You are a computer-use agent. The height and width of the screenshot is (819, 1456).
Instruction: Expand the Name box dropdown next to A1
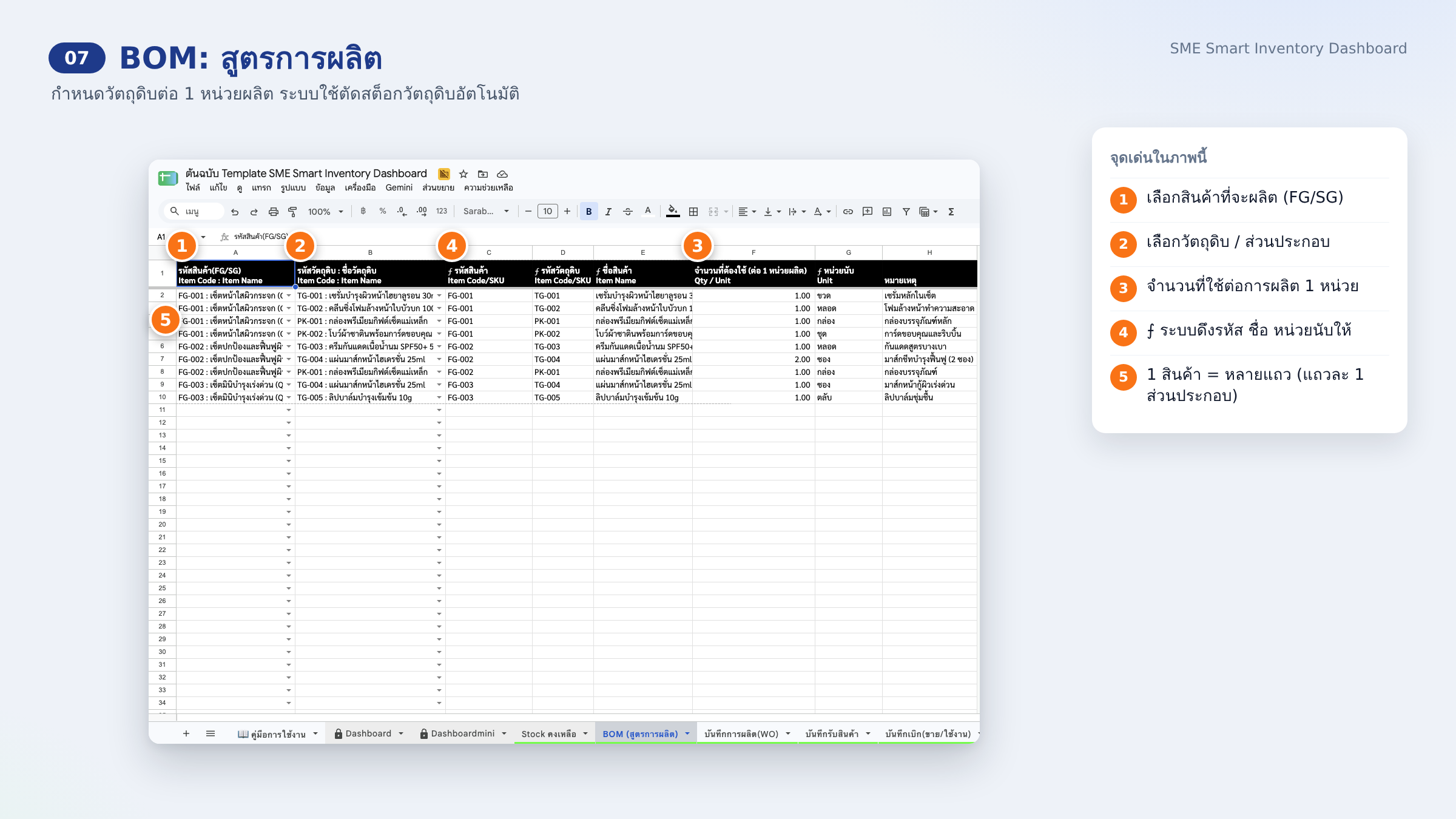203,237
